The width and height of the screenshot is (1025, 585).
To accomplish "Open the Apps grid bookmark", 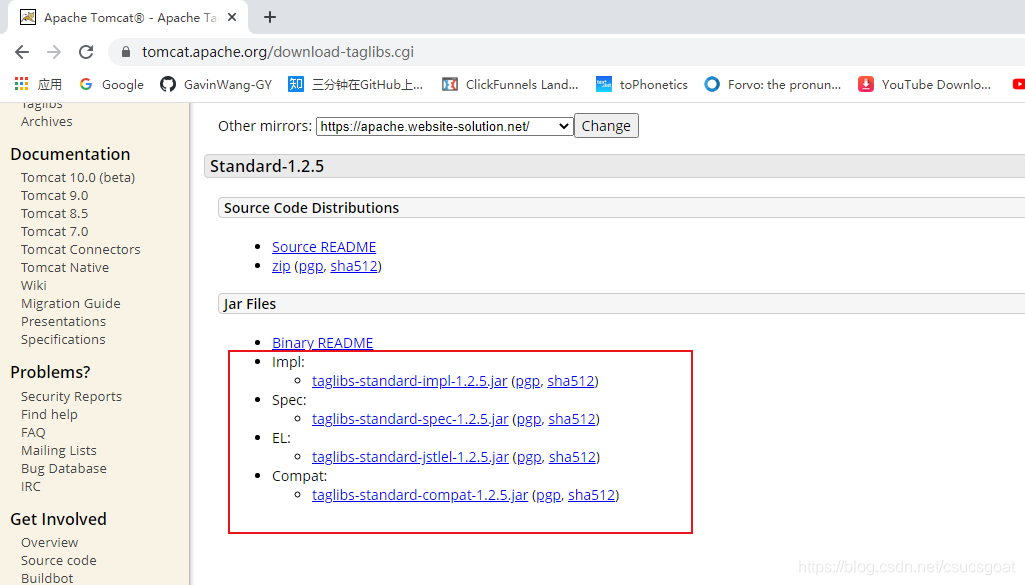I will (x=39, y=84).
